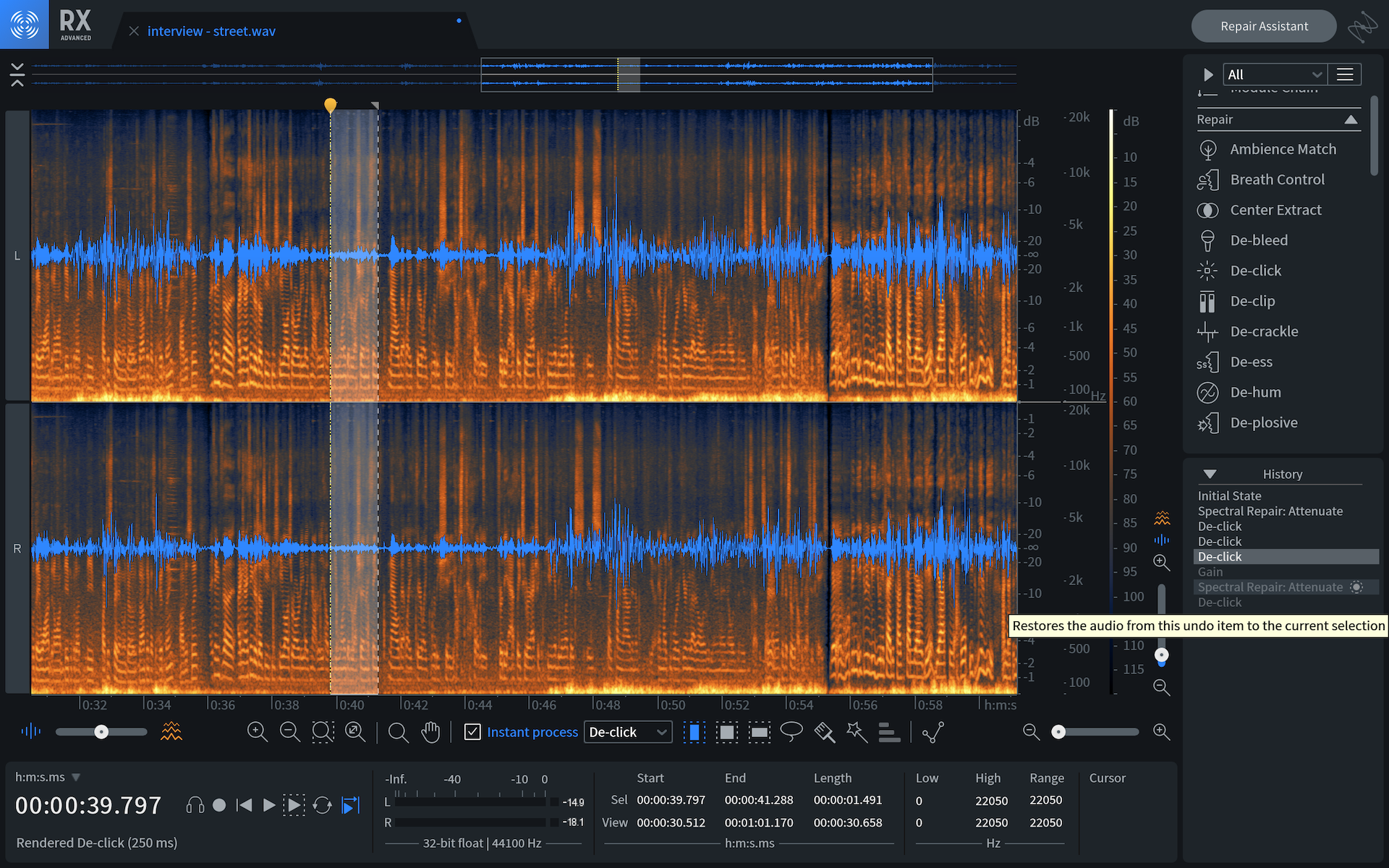Select Initial State in History list
The width and height of the screenshot is (1389, 868).
tap(1229, 495)
